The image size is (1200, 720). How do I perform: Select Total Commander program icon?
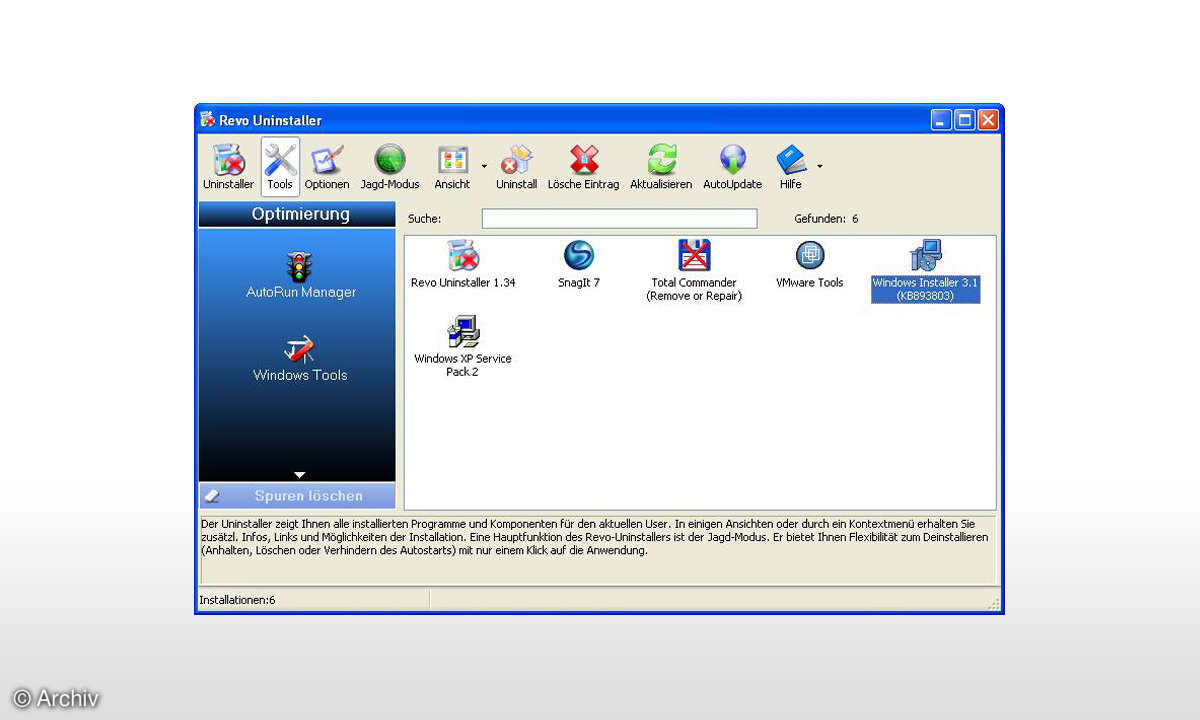(x=694, y=256)
